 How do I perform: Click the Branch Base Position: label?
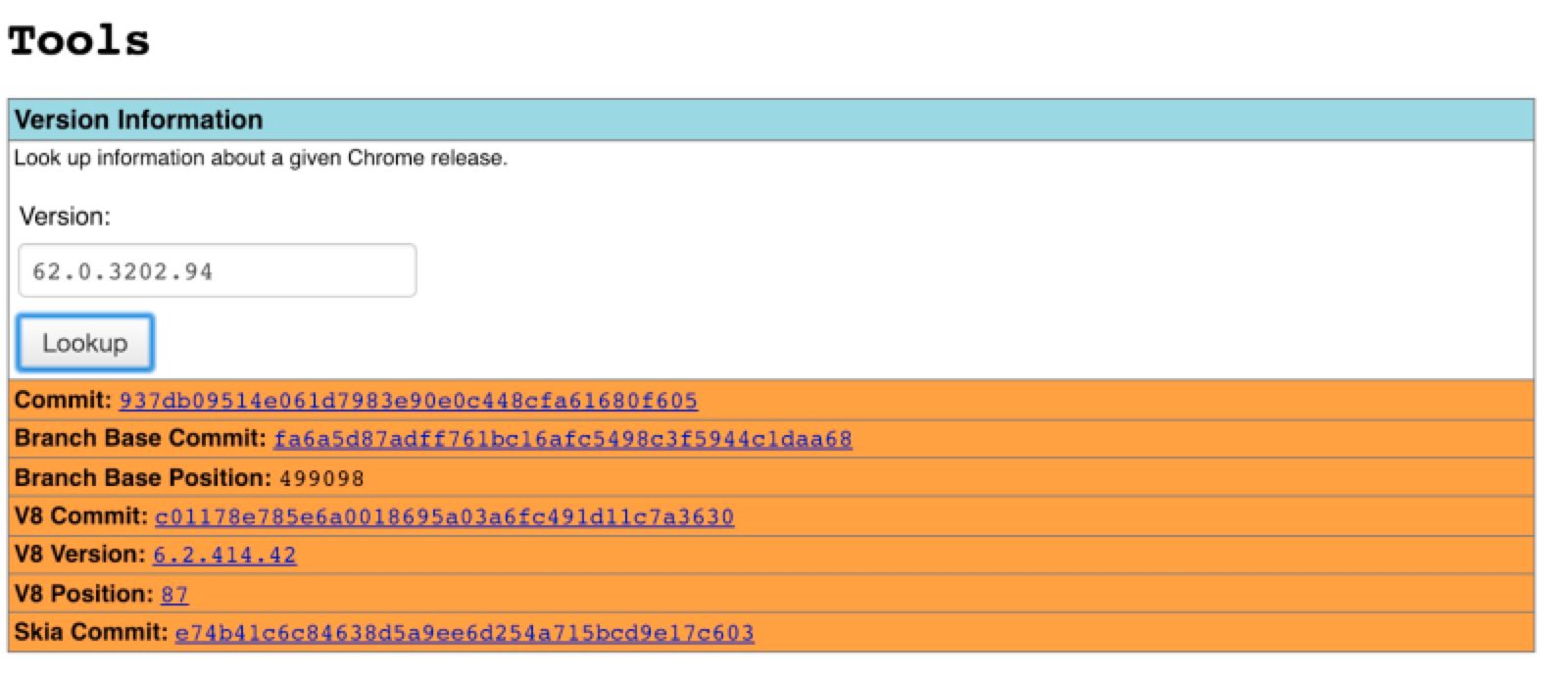click(142, 478)
